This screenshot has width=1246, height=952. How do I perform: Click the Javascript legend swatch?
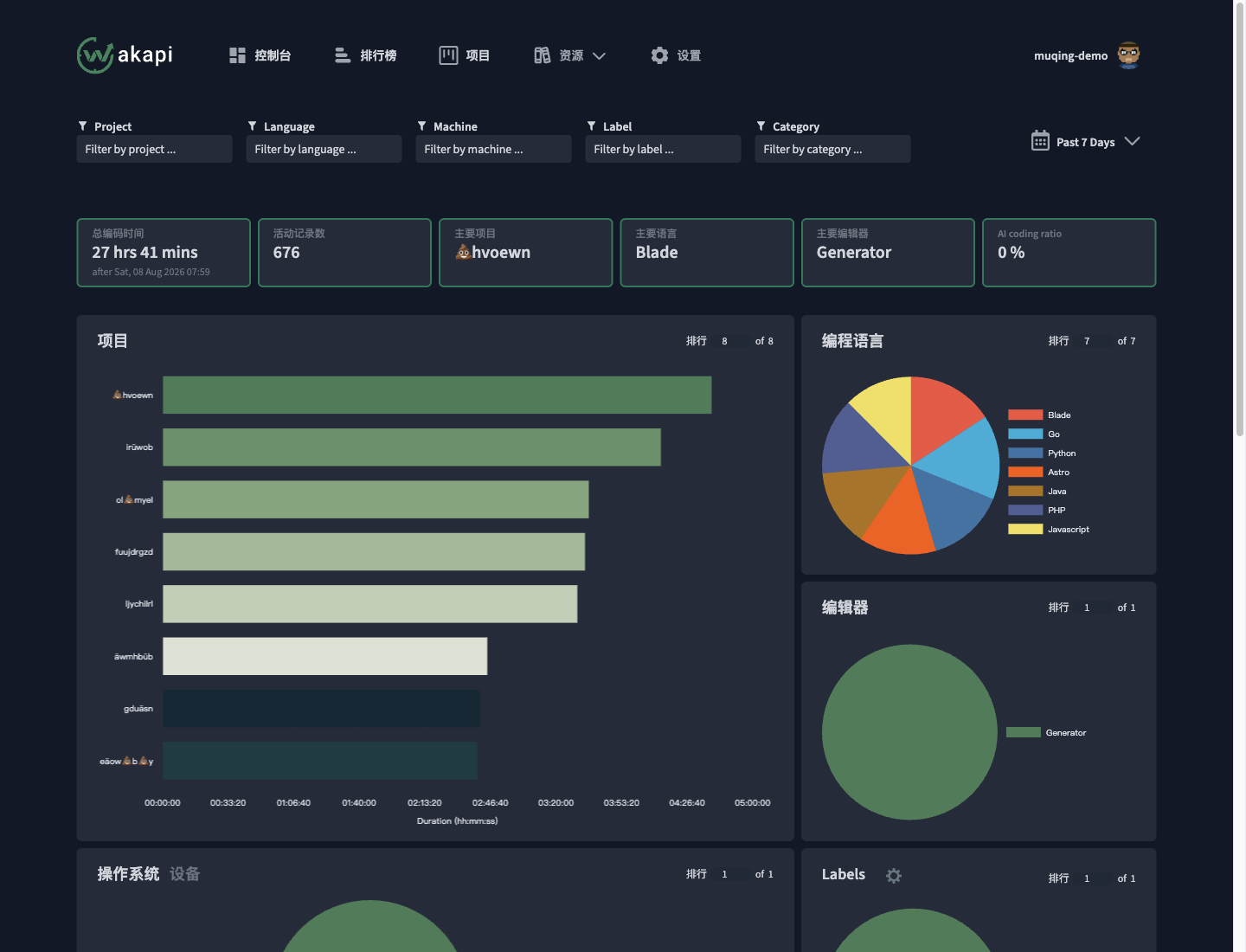[1025, 529]
